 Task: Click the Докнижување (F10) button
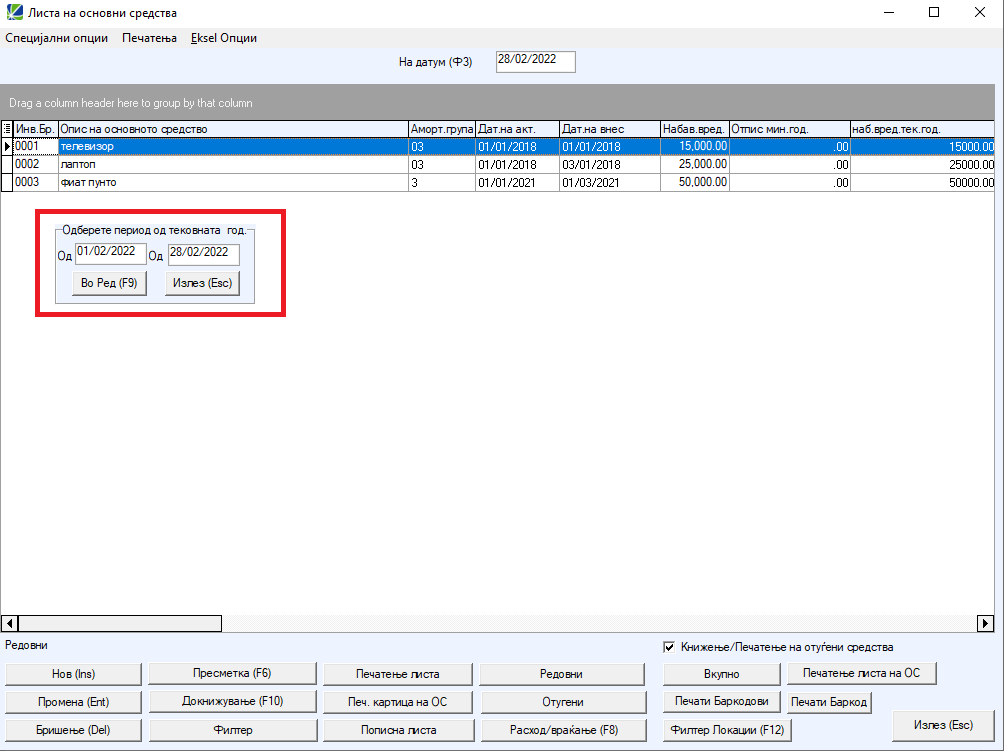(232, 701)
